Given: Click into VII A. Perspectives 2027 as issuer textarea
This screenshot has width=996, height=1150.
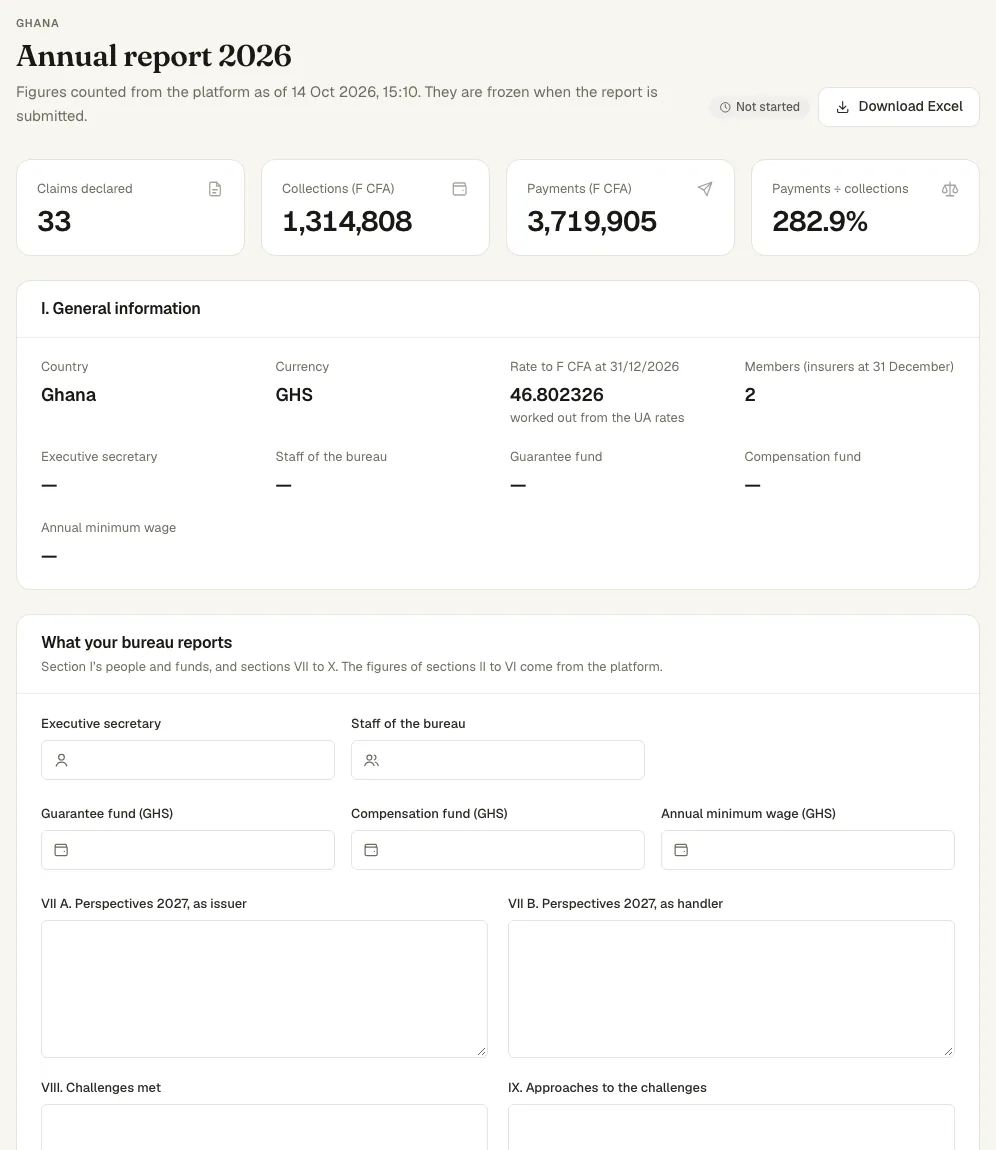Looking at the screenshot, I should click(264, 989).
